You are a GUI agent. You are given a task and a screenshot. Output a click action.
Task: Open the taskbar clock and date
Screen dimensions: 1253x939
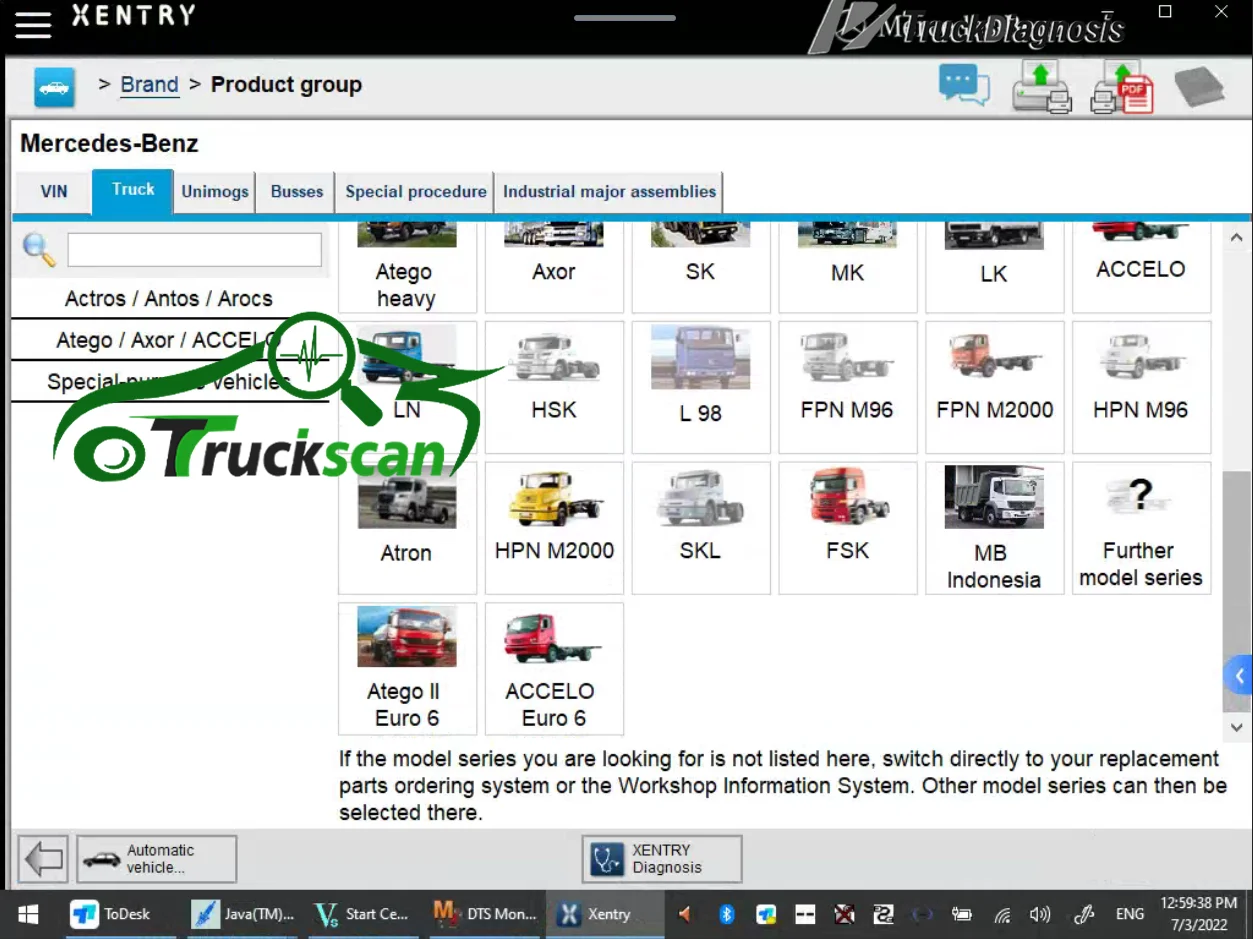(1200, 914)
